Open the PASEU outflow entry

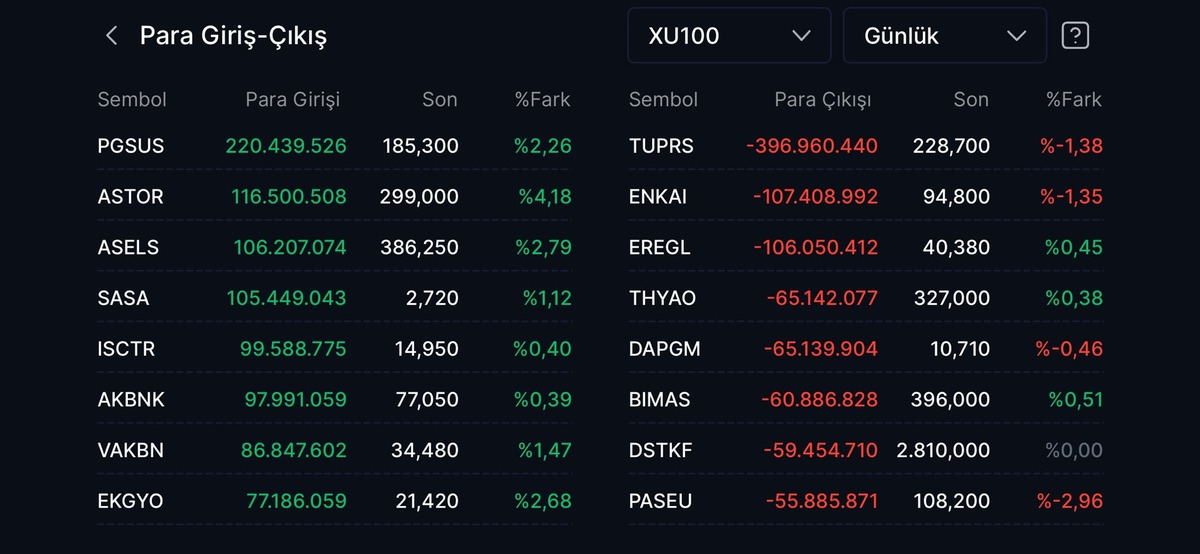866,501
